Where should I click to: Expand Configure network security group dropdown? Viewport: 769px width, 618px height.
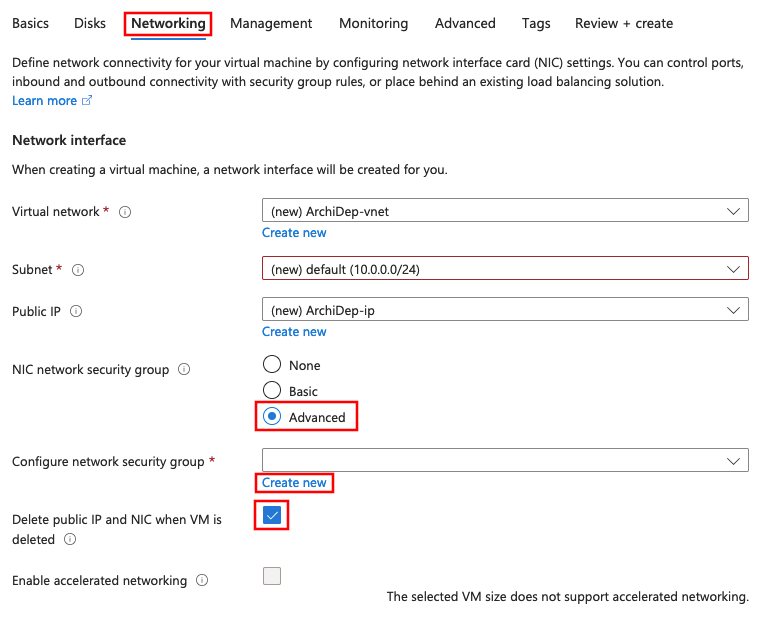(x=504, y=460)
